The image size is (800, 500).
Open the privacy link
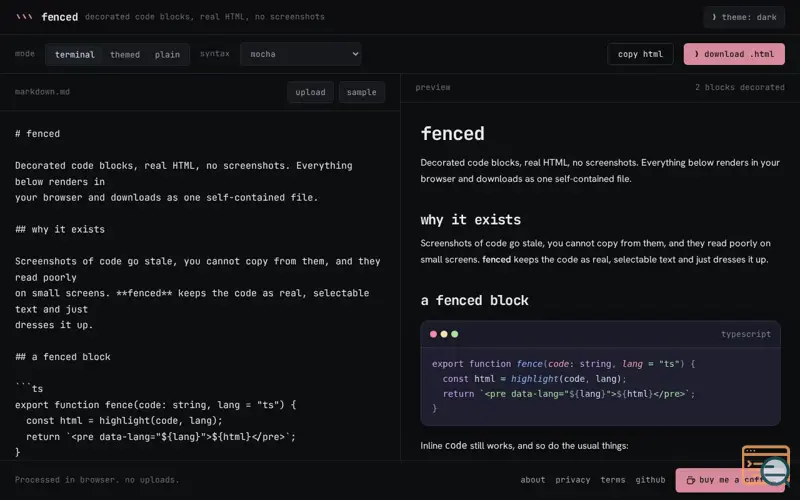[572, 480]
